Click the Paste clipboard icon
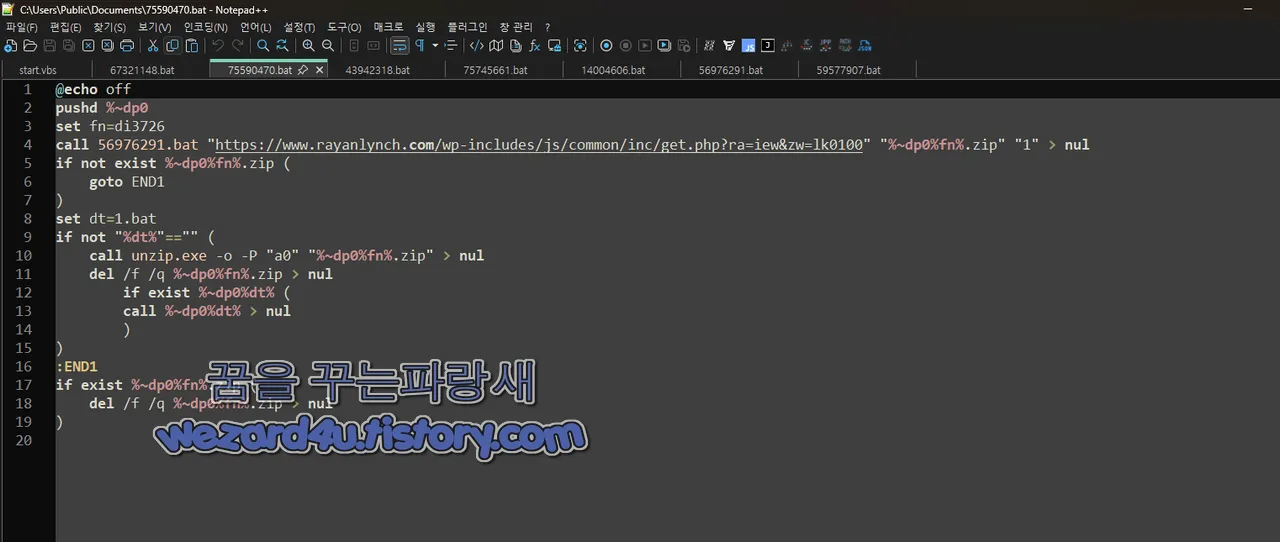 (x=192, y=46)
